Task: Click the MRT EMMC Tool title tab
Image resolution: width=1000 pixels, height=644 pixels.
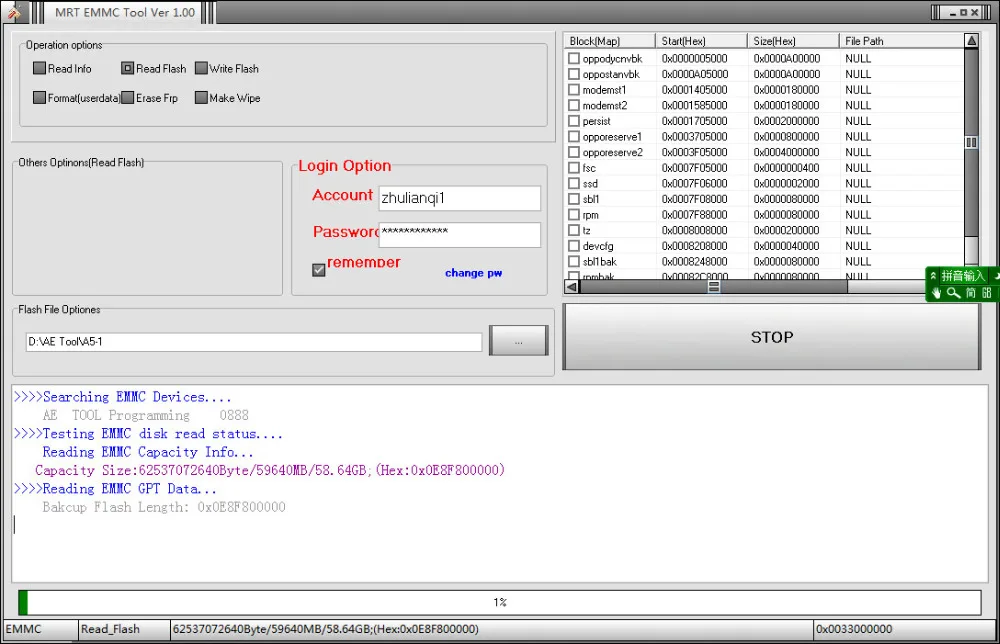Action: [124, 12]
